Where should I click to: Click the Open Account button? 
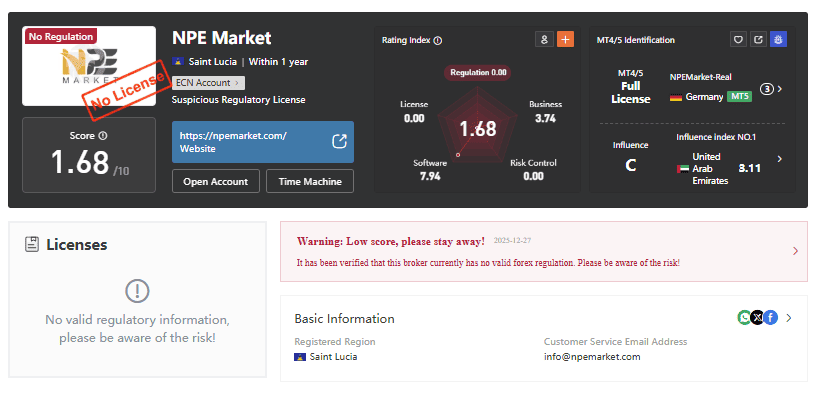pyautogui.click(x=216, y=181)
